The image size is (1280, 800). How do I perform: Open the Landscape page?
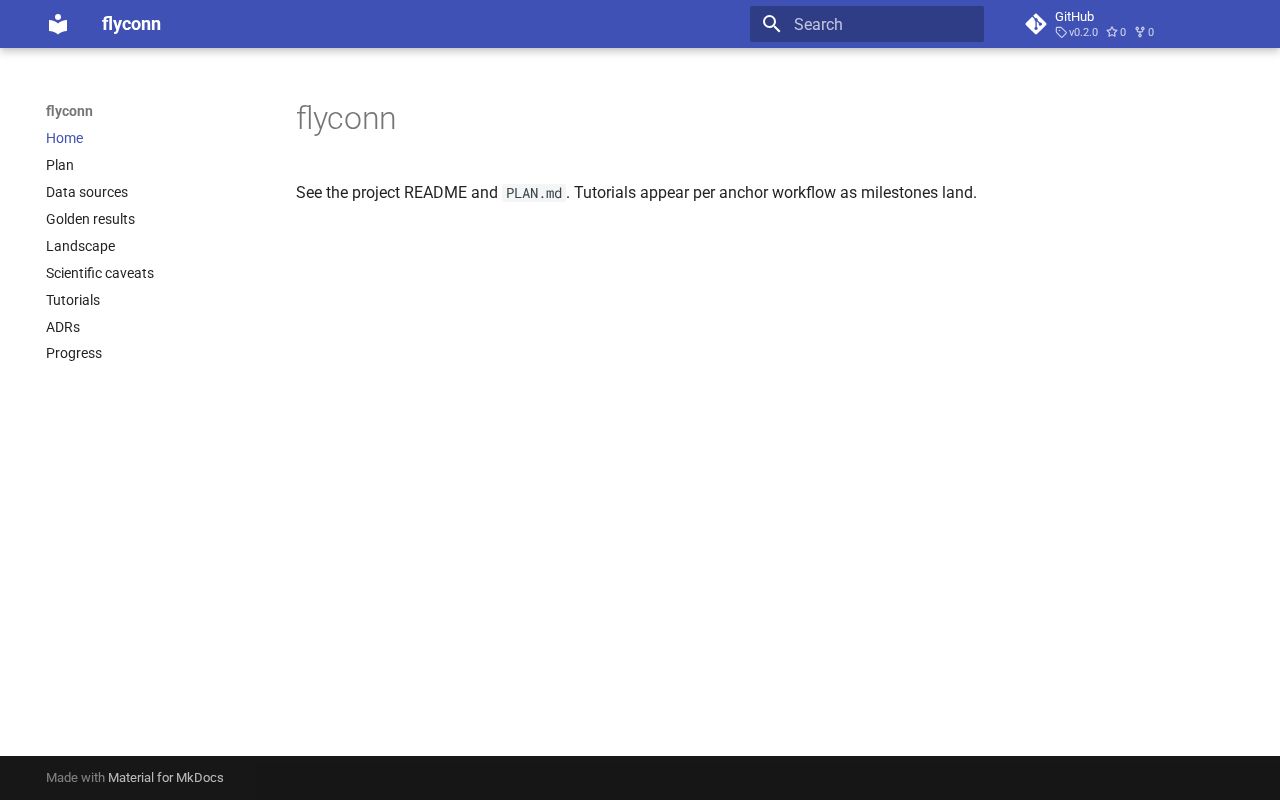click(x=80, y=246)
